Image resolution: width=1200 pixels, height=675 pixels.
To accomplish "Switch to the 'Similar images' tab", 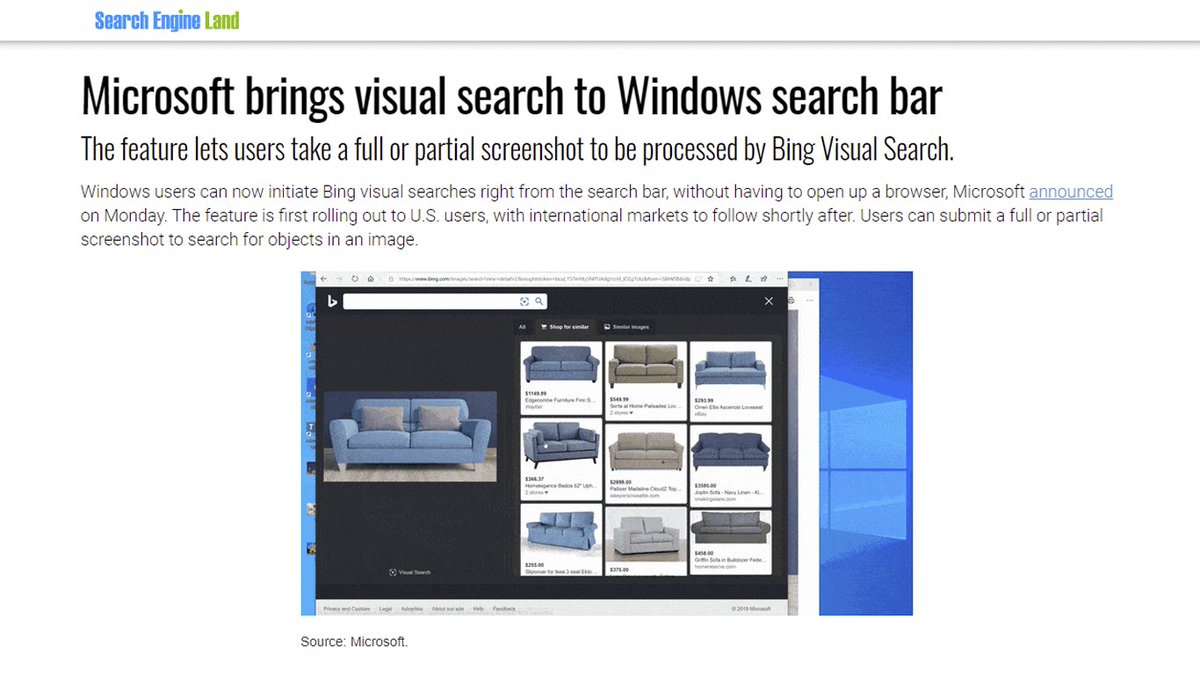I will coord(629,326).
